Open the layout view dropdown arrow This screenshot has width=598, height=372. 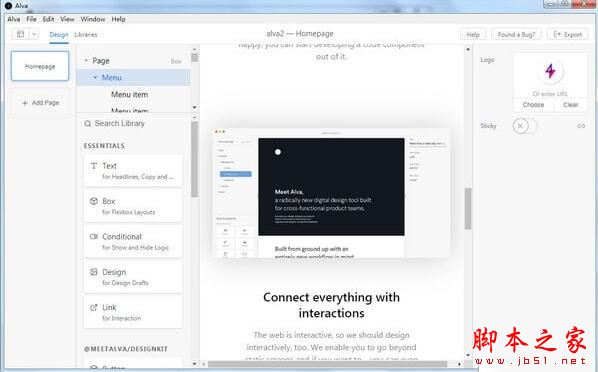coord(34,34)
